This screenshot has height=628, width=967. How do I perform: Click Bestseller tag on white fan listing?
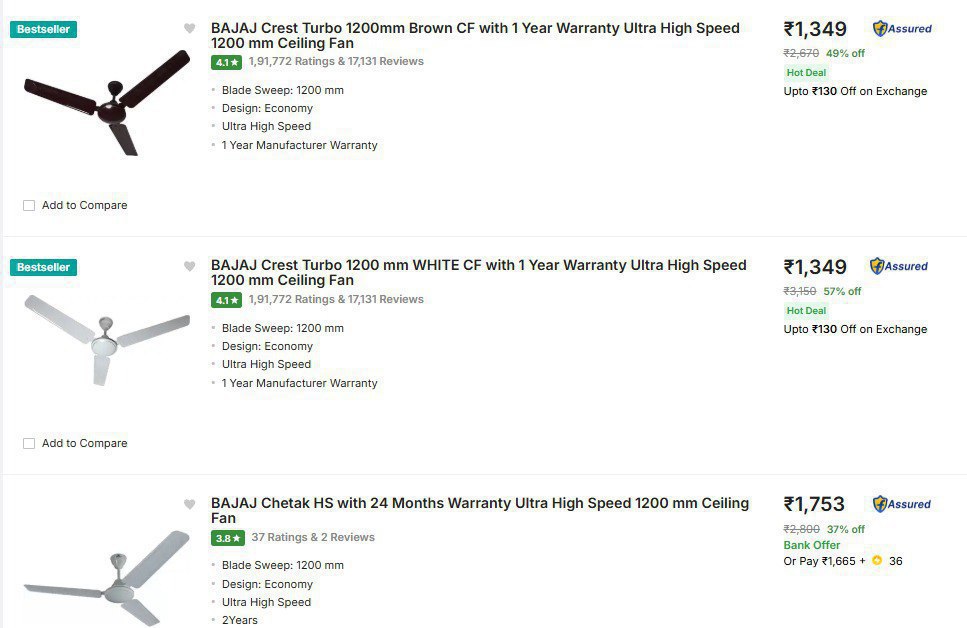coord(43,267)
